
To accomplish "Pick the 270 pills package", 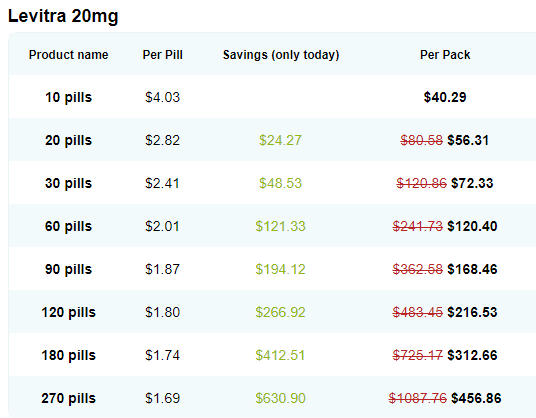I will (68, 399).
